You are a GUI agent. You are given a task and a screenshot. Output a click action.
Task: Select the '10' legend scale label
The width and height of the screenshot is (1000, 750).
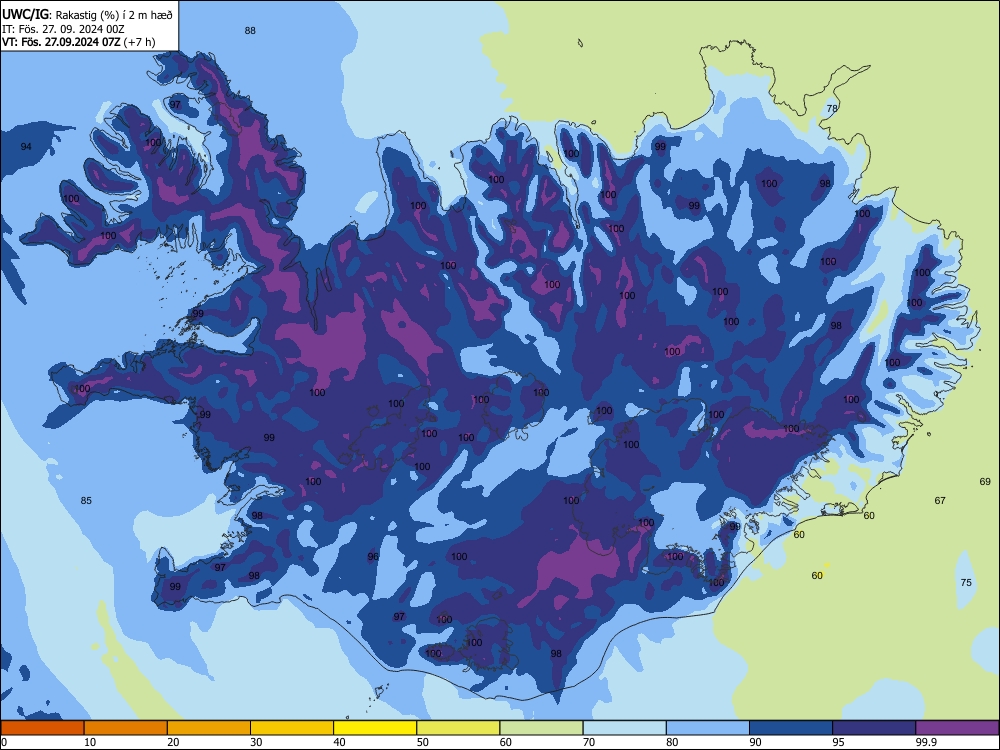click(90, 742)
